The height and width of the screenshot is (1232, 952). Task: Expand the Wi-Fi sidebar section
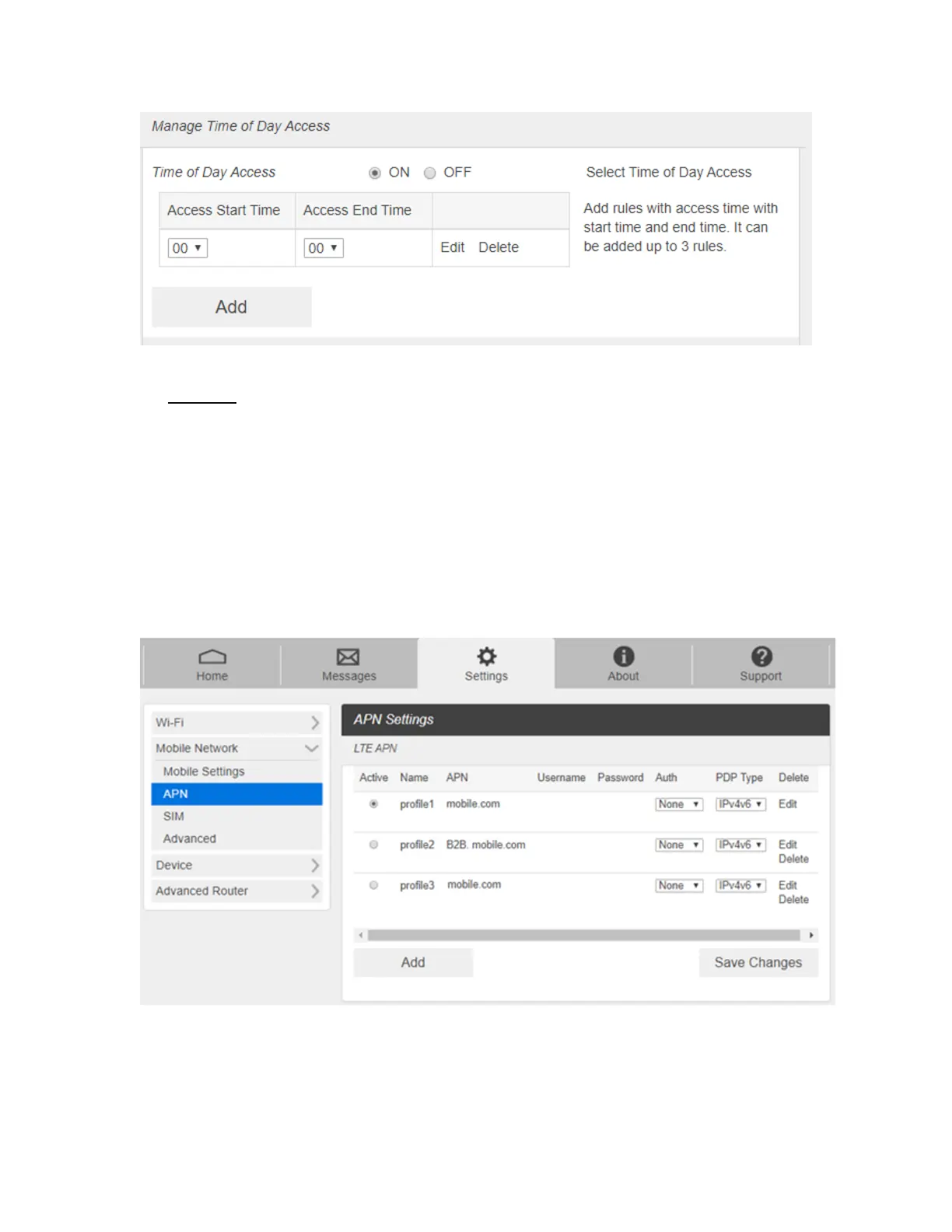tap(236, 723)
